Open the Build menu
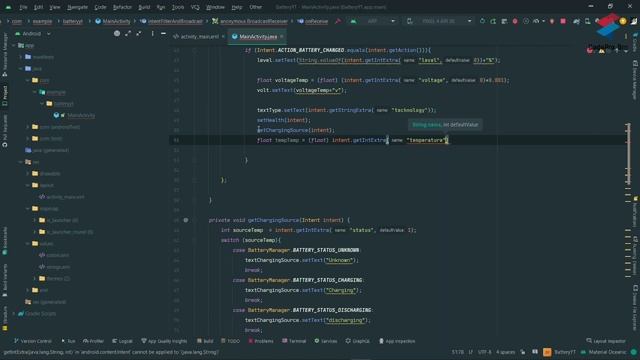Viewport: 640px width, 360px height. click(144, 7)
